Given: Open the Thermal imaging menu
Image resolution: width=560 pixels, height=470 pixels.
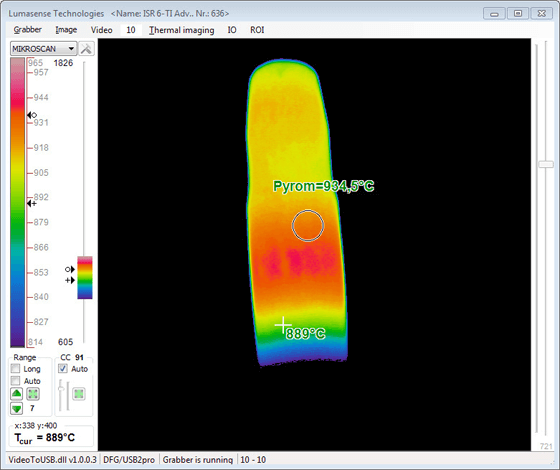Looking at the screenshot, I should click(x=181, y=30).
